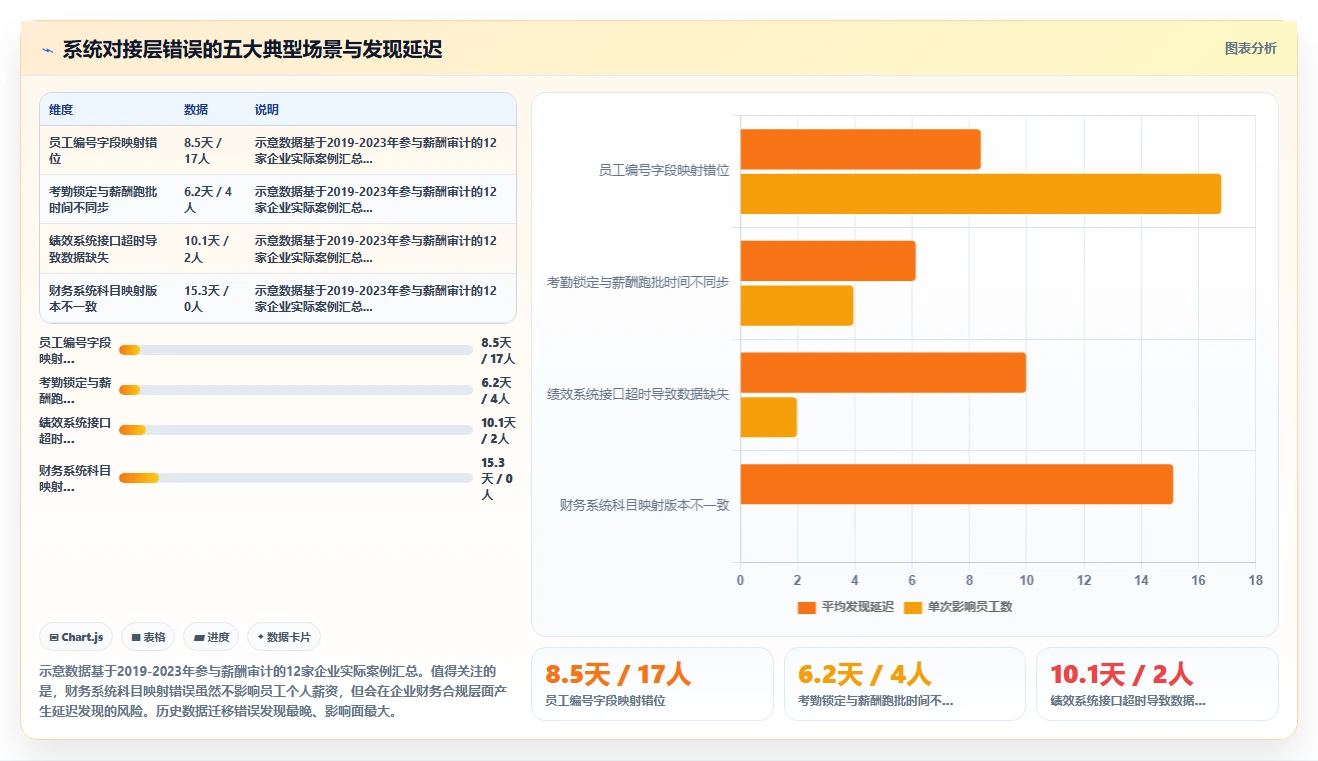
Task: Click the 财务系统科目映射版本不一致 orange chart bar
Action: pos(956,484)
